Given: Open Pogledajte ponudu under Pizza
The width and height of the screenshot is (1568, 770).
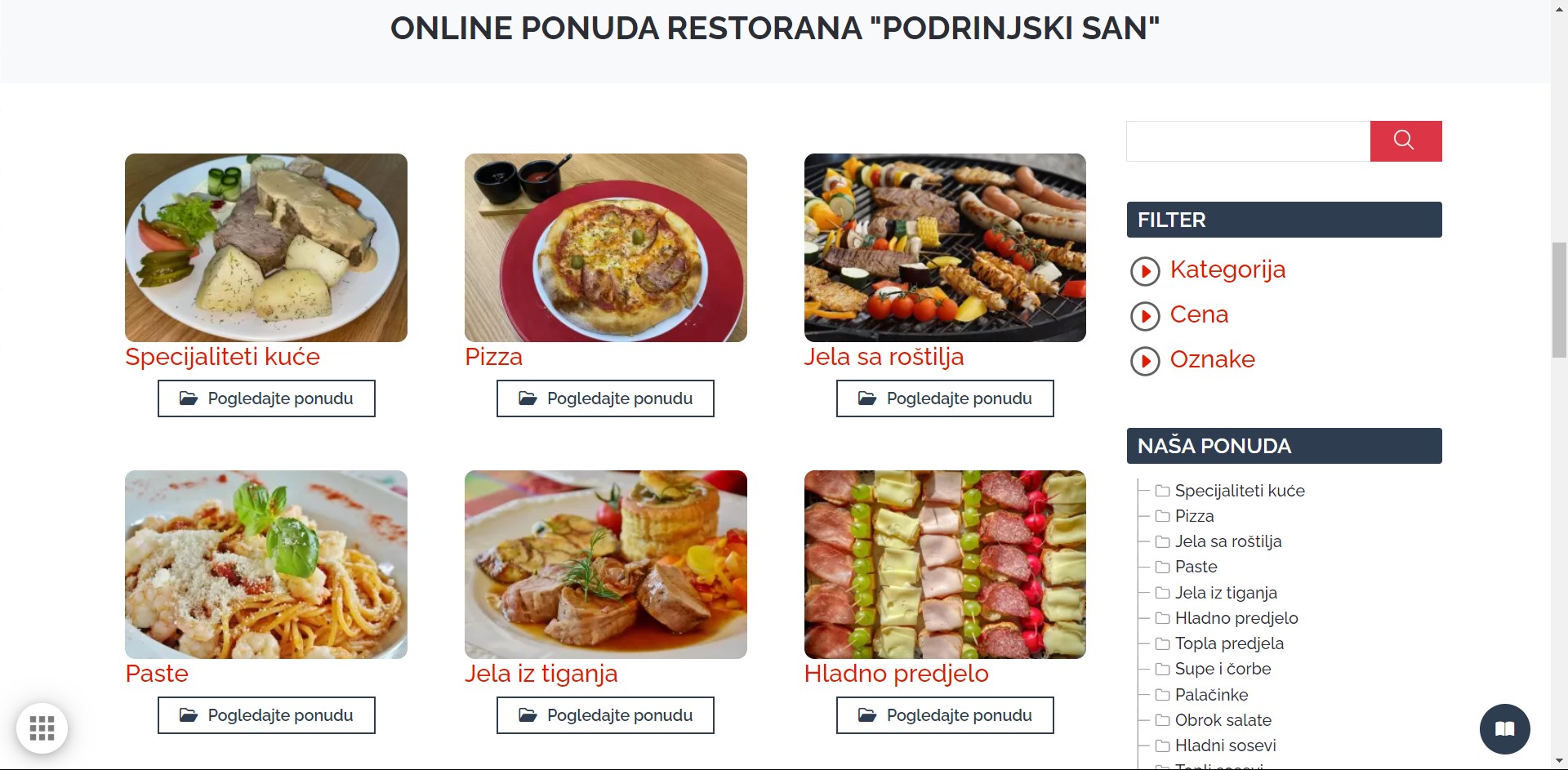Looking at the screenshot, I should pos(605,398).
